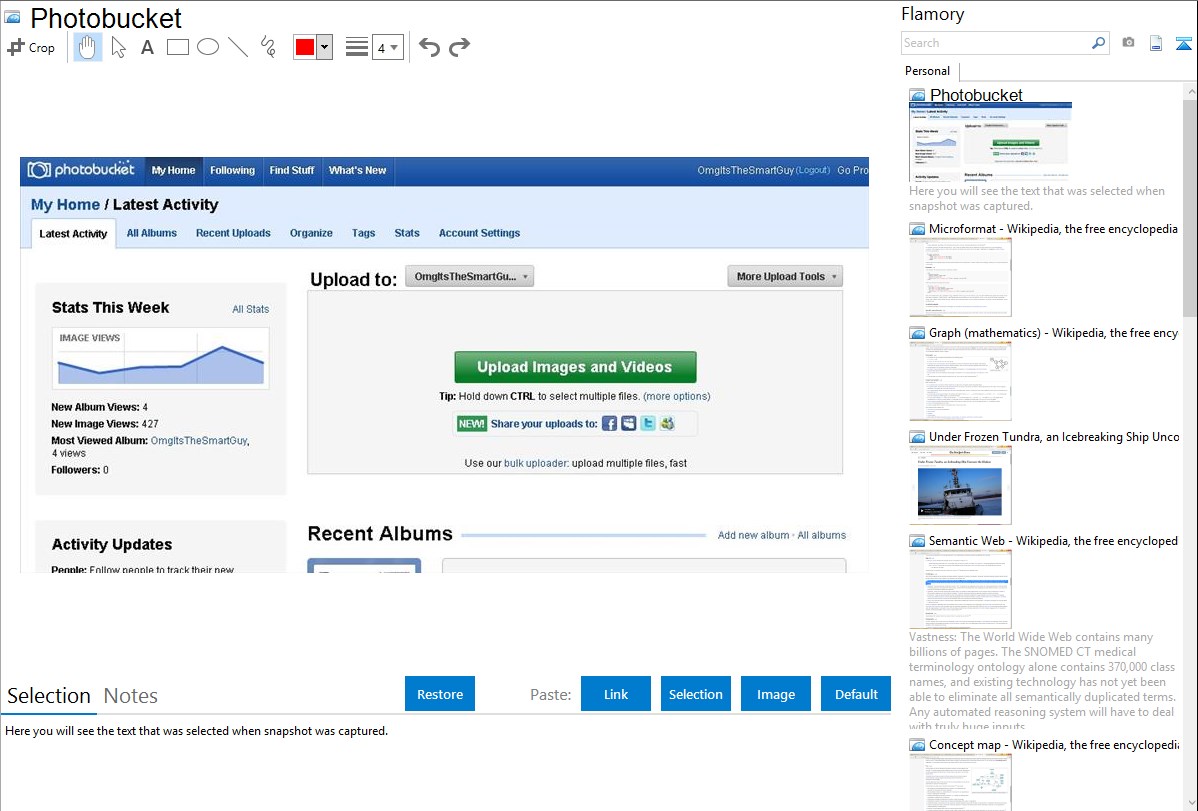Open the OmgItsTheSmartGu... album dropdown

470,277
